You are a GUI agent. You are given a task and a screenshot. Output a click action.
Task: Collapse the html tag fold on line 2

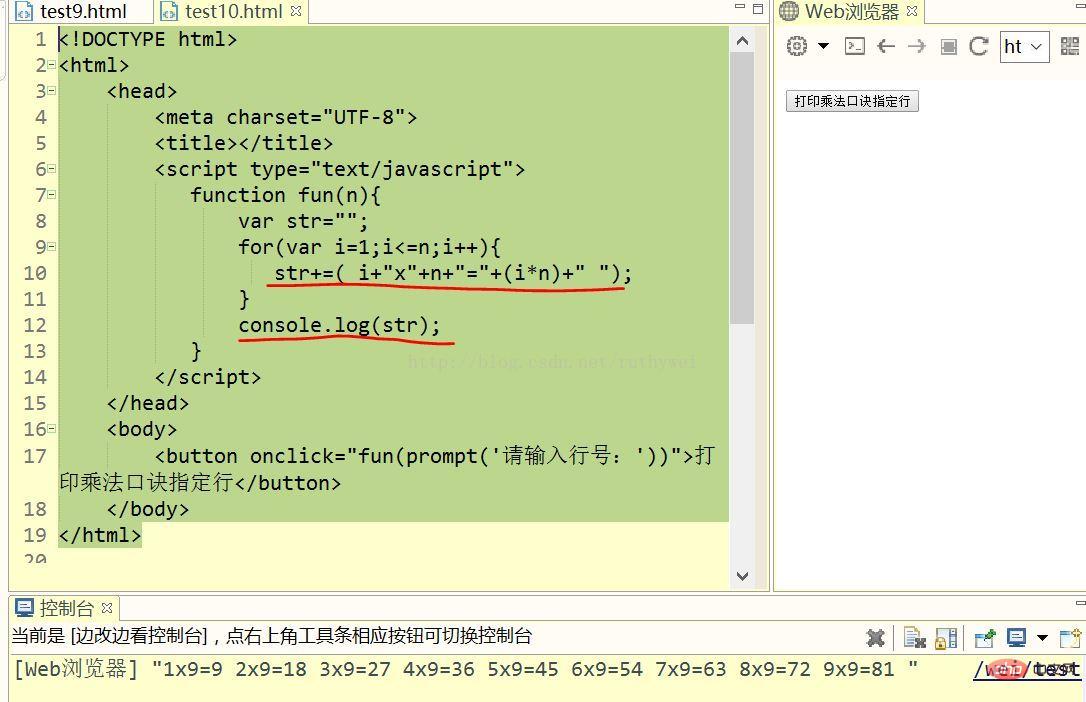pos(51,65)
